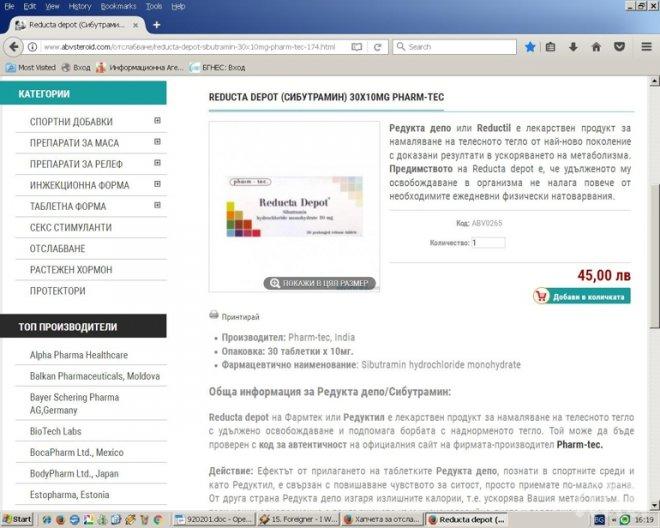This screenshot has width=660, height=528.
Task: Click the Добави в количката button
Action: 582,296
